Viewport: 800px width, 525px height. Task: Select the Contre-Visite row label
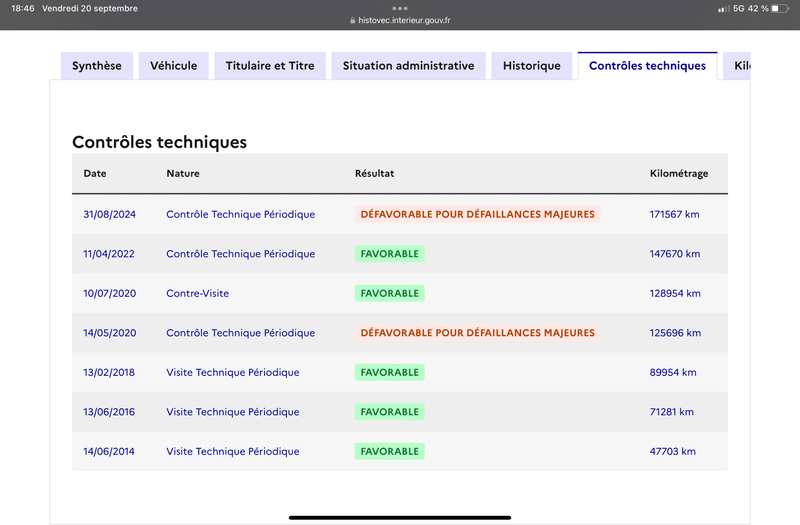point(197,293)
